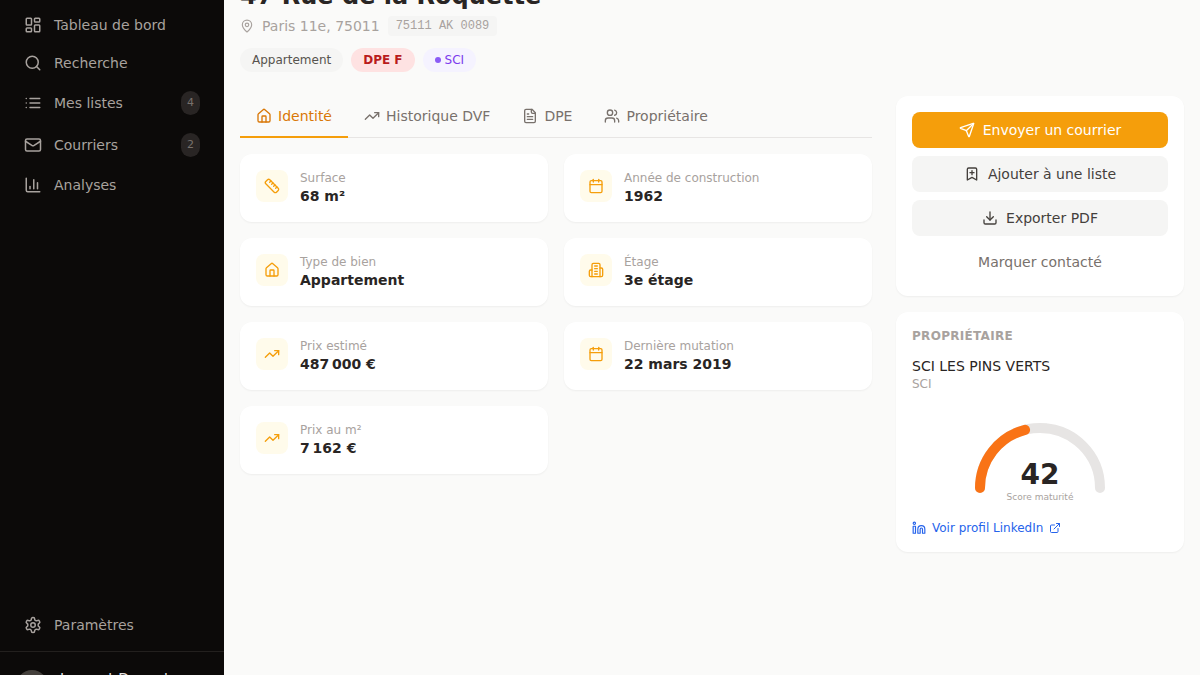This screenshot has height=675, width=1200.
Task: Click the Courriers envelope icon
Action: pyautogui.click(x=33, y=145)
